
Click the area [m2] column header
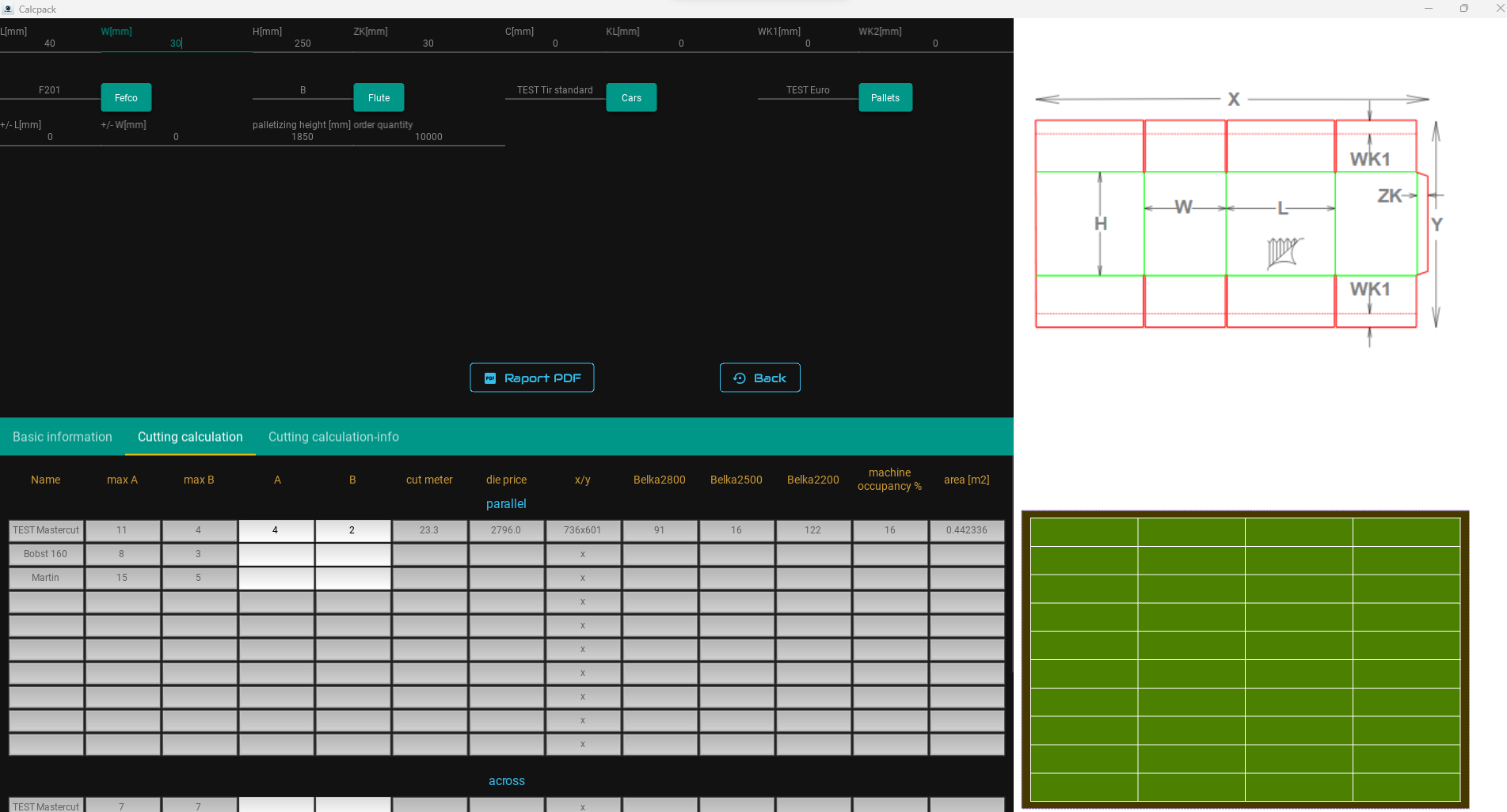click(x=967, y=480)
